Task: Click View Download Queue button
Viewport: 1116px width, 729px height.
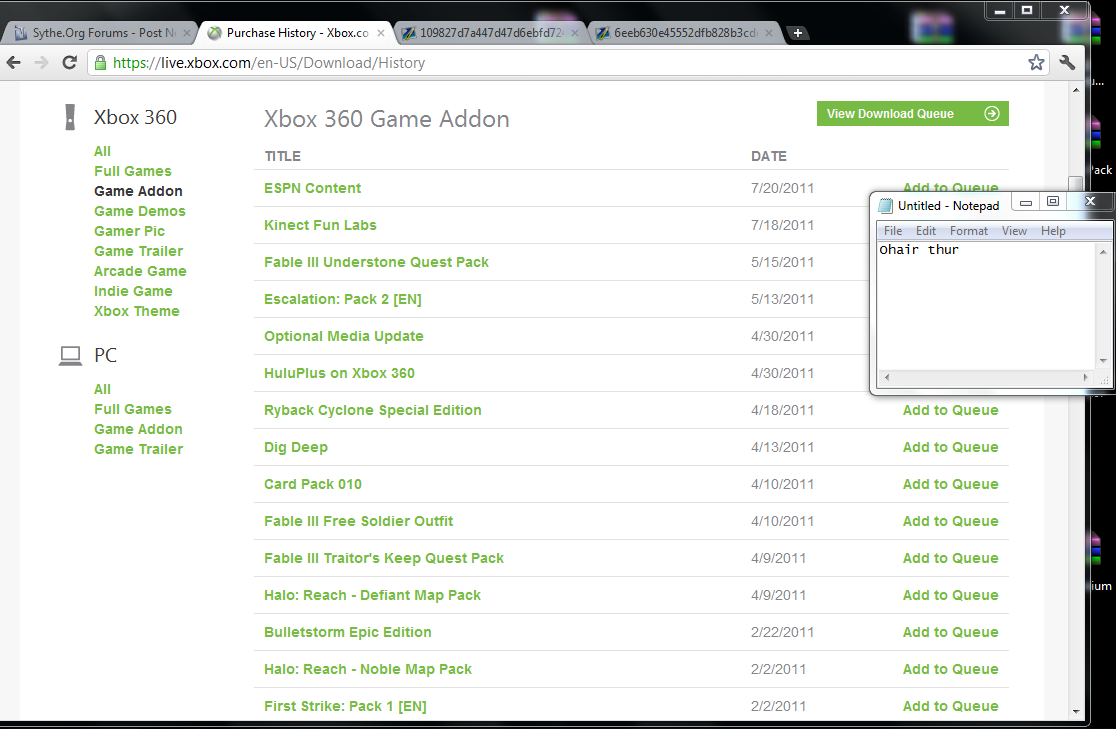Action: (912, 114)
